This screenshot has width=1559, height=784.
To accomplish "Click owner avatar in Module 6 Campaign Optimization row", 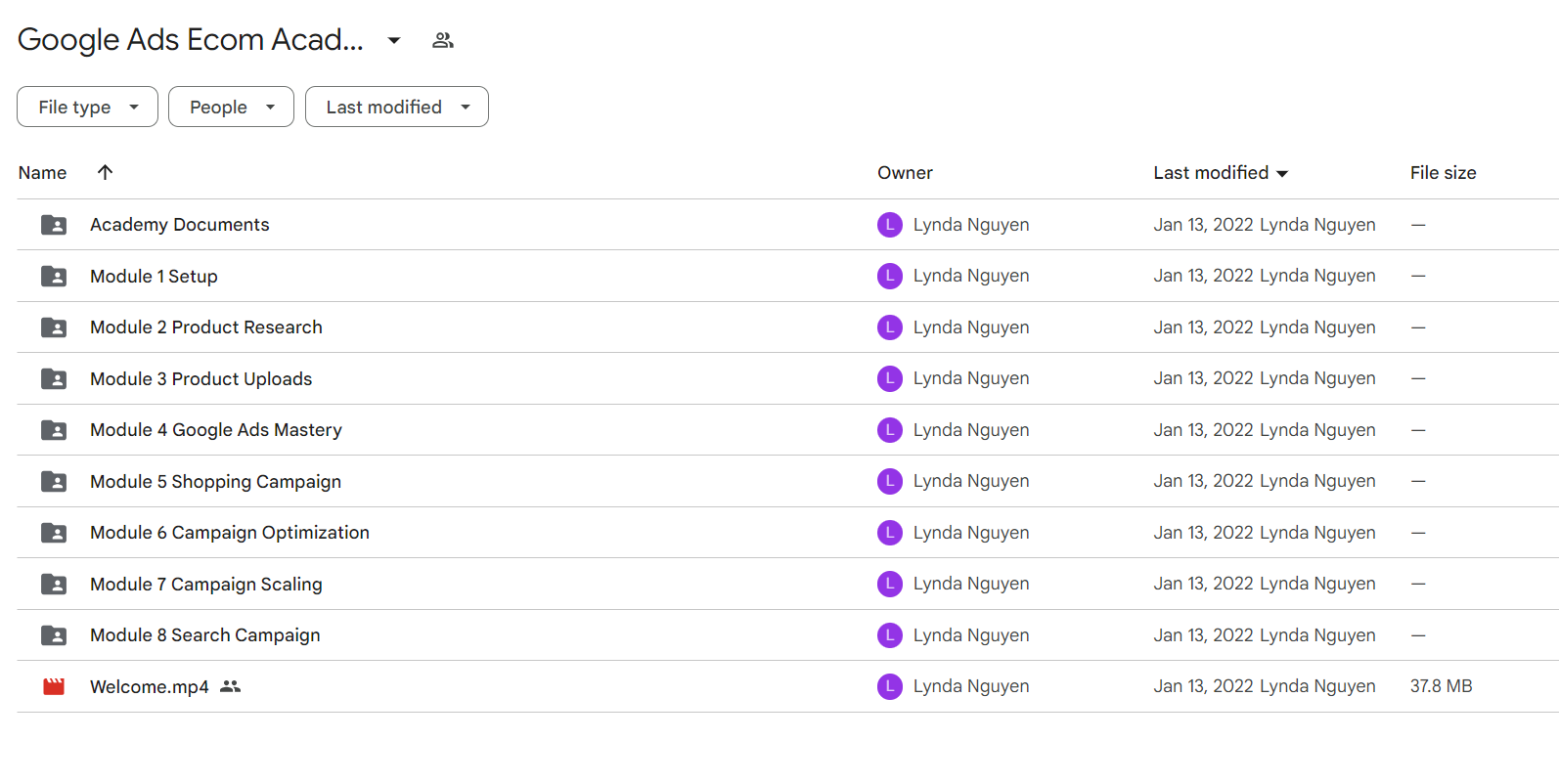I will pos(890,533).
